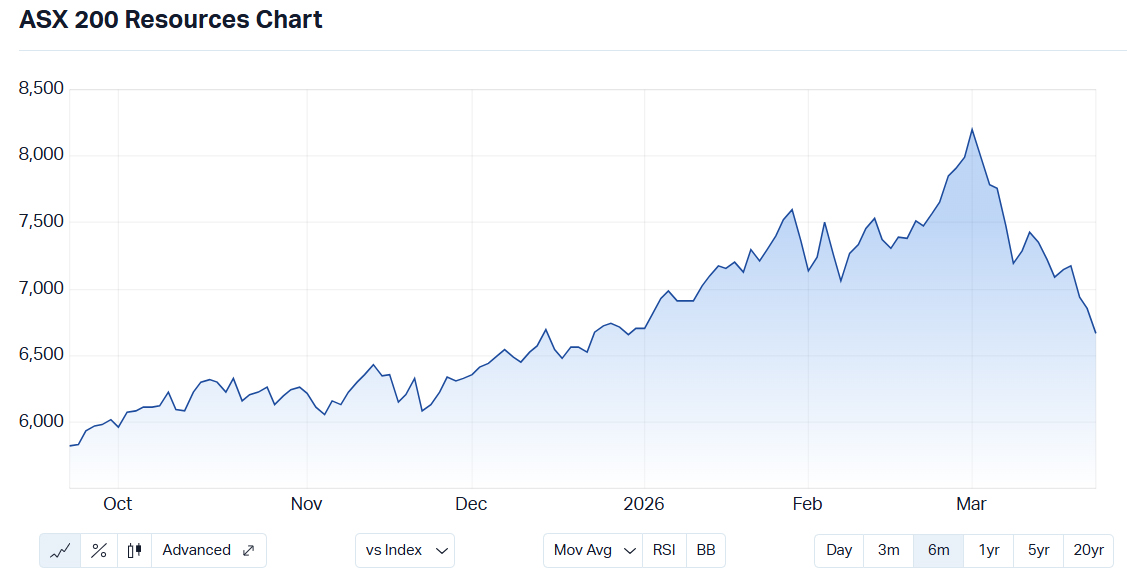Expand the Mov Avg dropdown
The height and width of the screenshot is (578, 1127).
[x=597, y=550]
